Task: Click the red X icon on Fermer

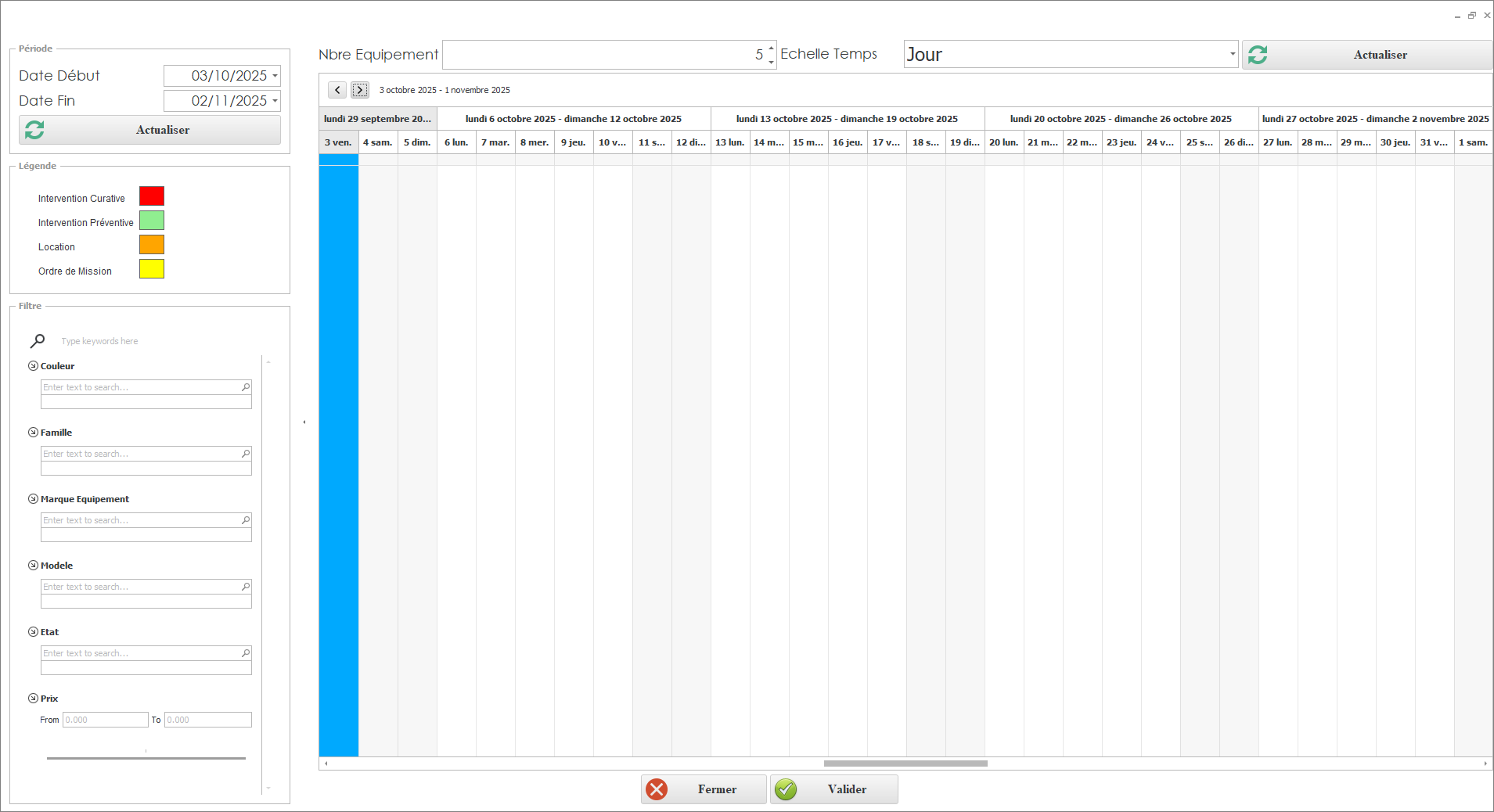Action: click(x=657, y=789)
